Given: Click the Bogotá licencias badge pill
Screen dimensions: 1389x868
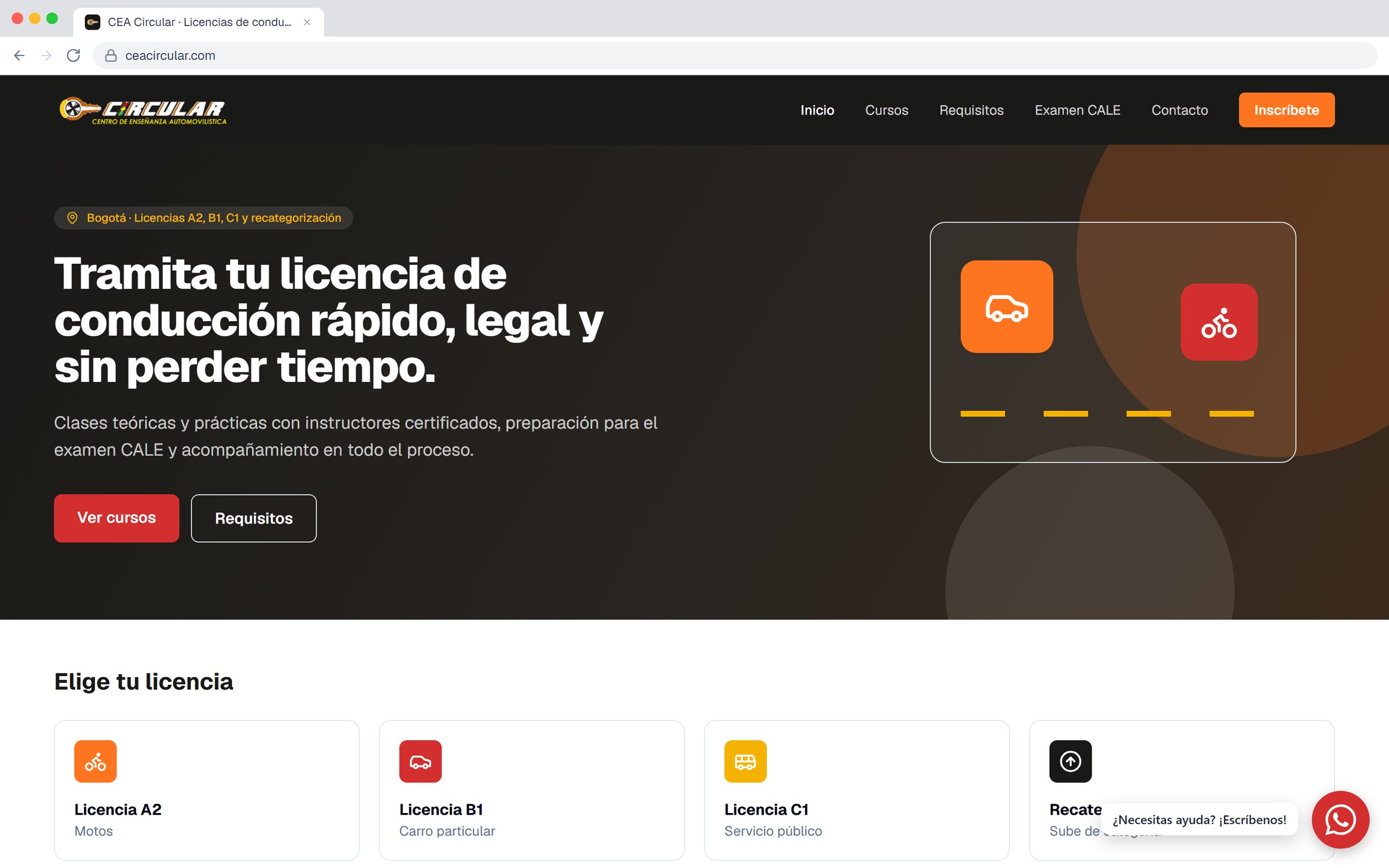Looking at the screenshot, I should [203, 218].
